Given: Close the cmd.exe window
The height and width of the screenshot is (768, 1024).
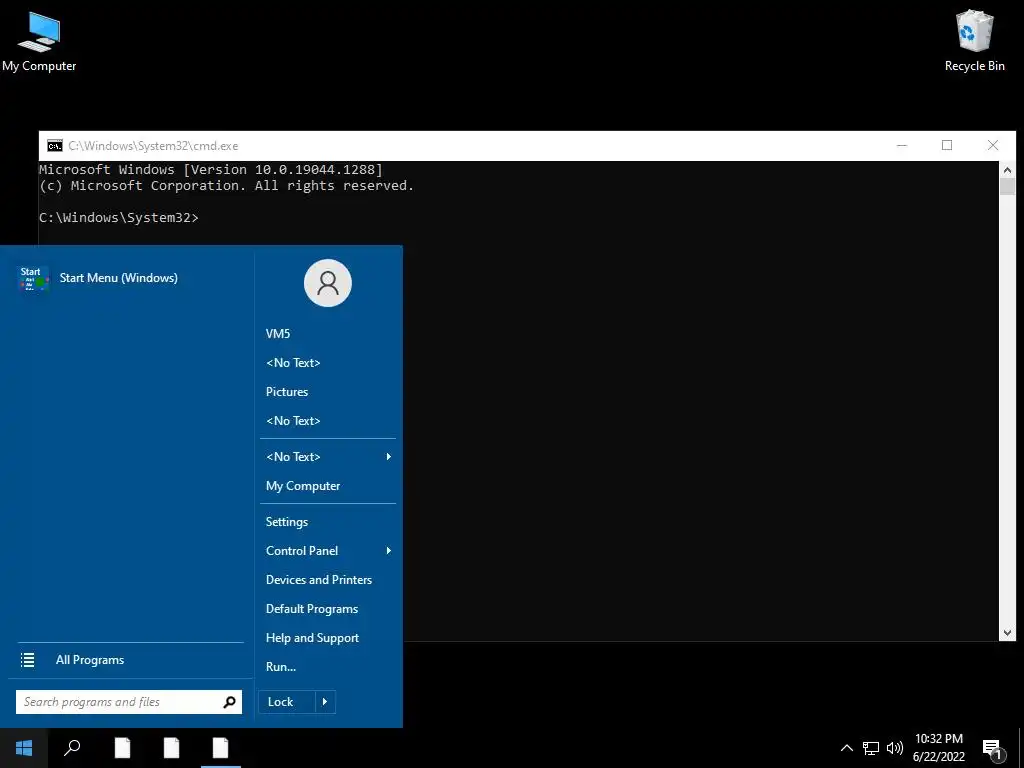Looking at the screenshot, I should click(993, 145).
